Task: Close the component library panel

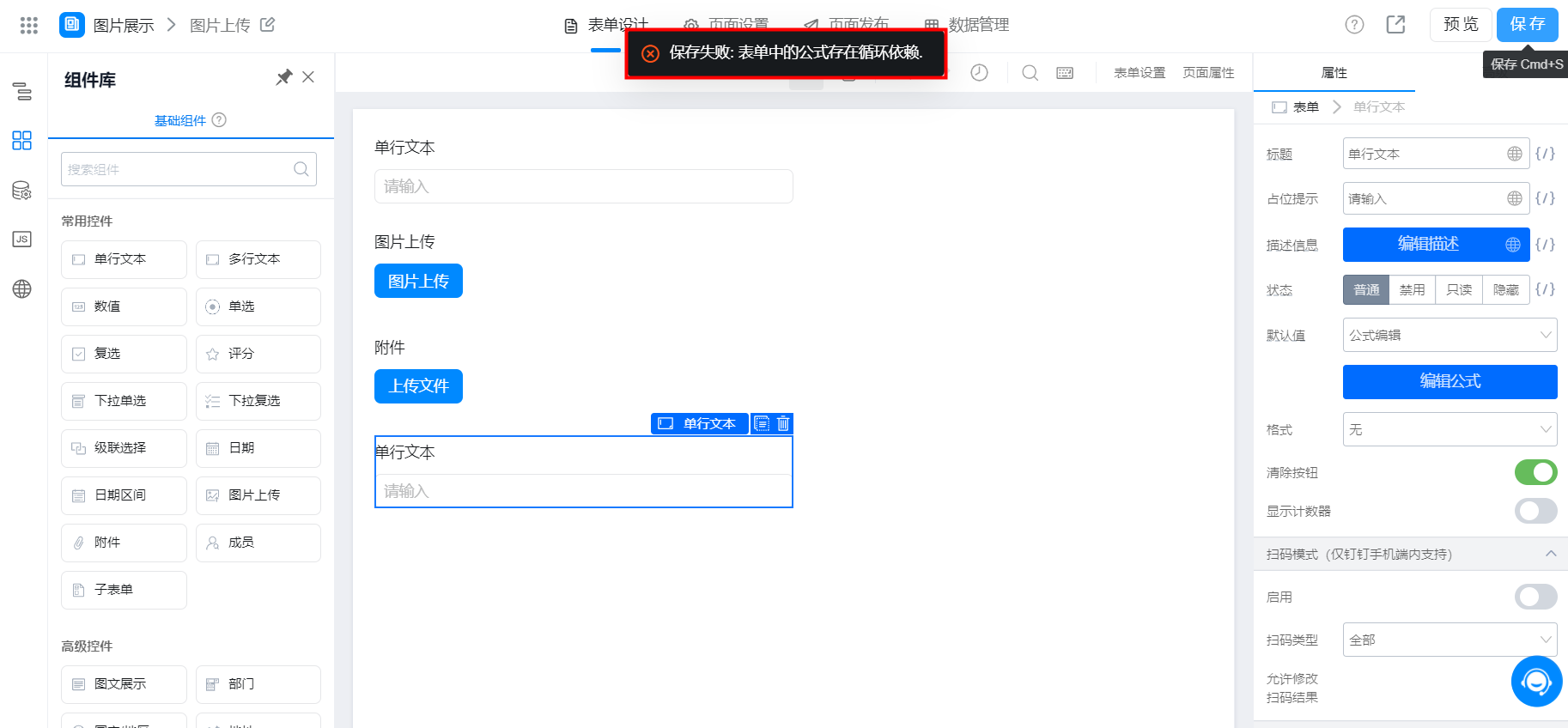Action: (x=308, y=77)
